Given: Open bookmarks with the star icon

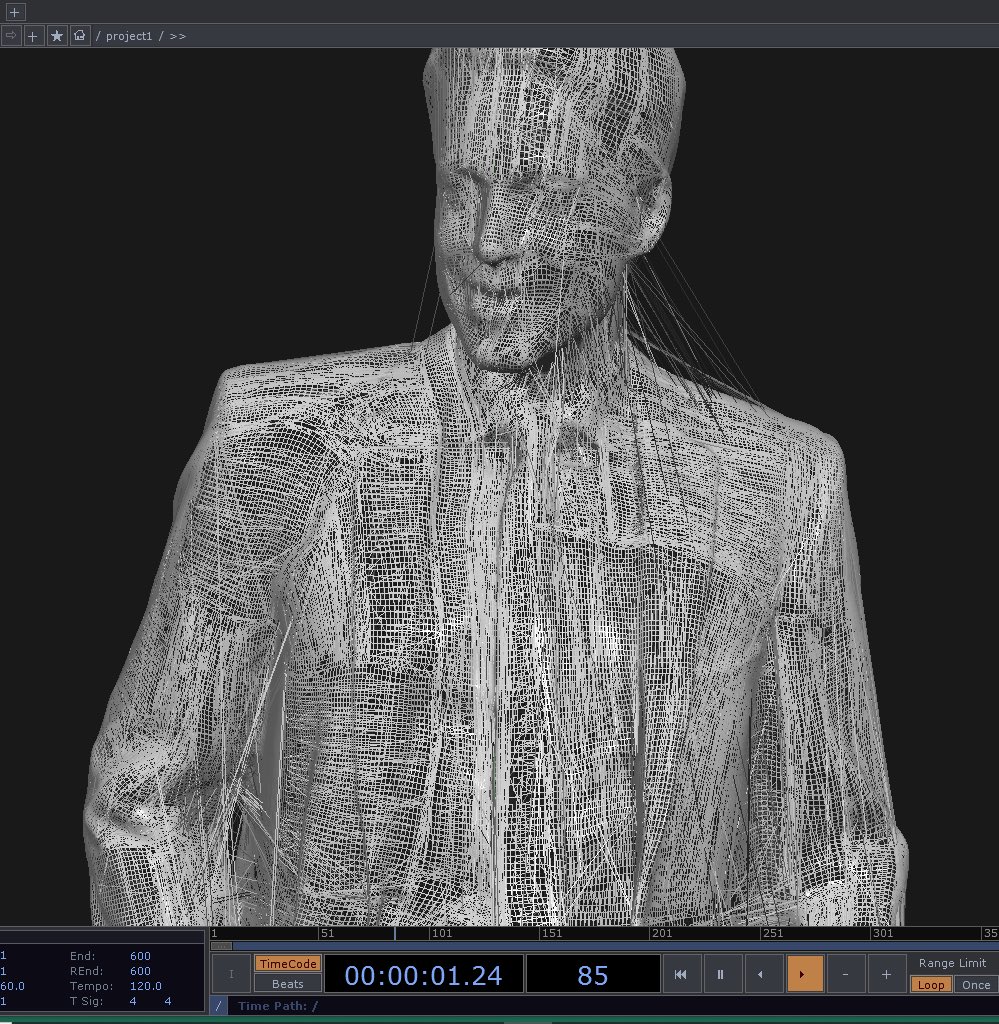Looking at the screenshot, I should (57, 36).
